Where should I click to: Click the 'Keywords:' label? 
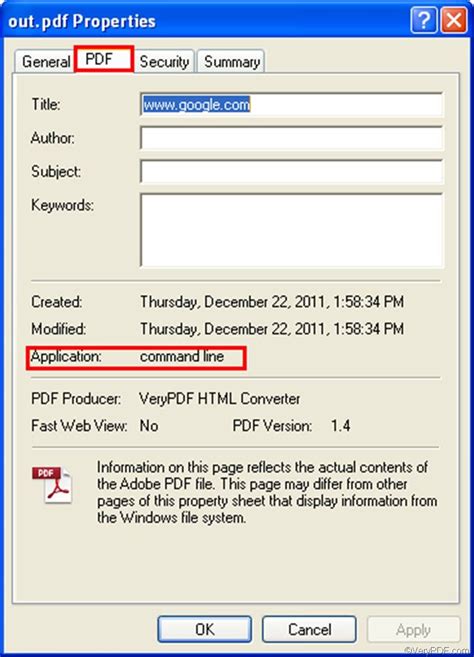(62, 205)
